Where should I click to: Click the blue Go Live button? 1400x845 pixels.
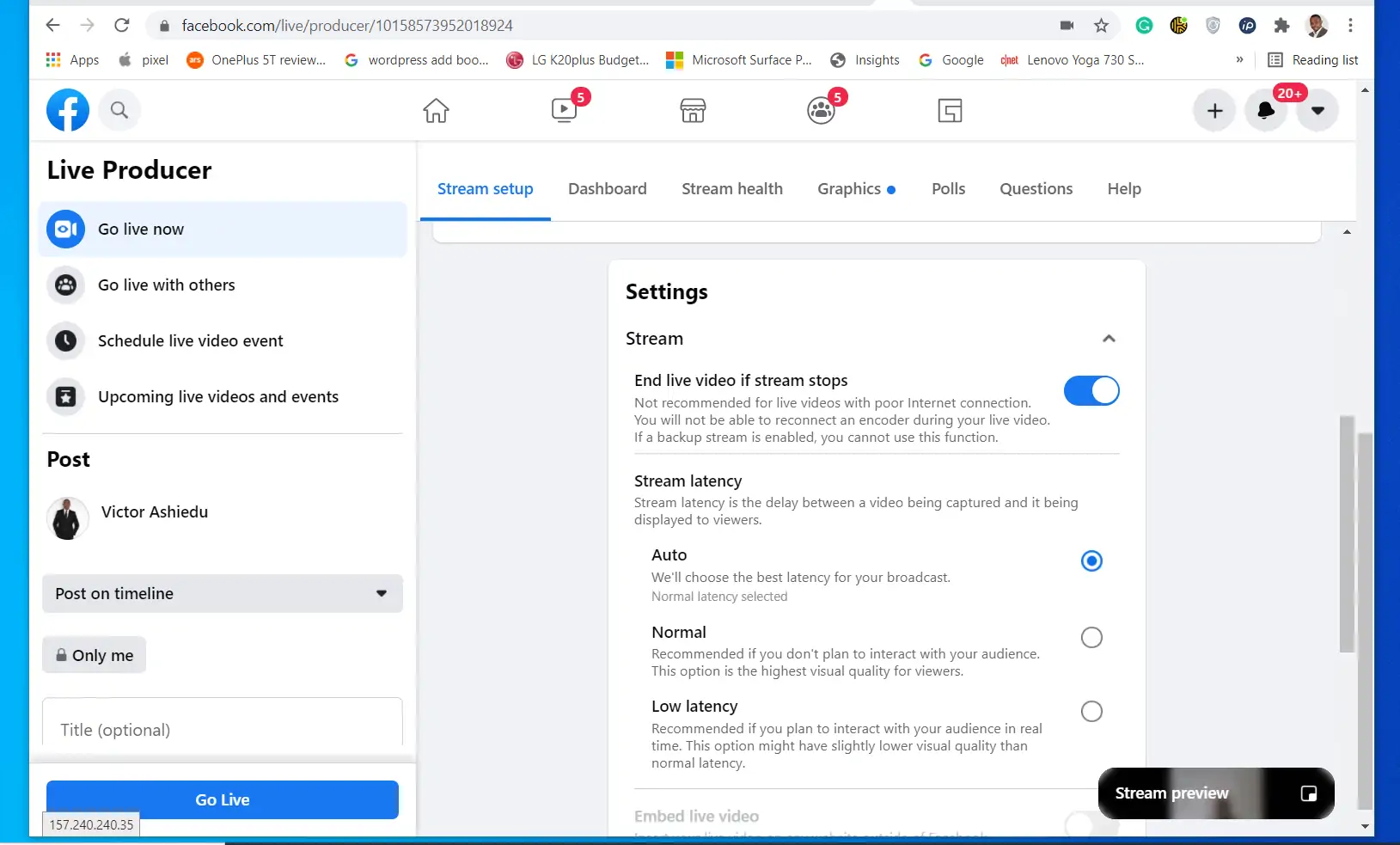click(223, 799)
